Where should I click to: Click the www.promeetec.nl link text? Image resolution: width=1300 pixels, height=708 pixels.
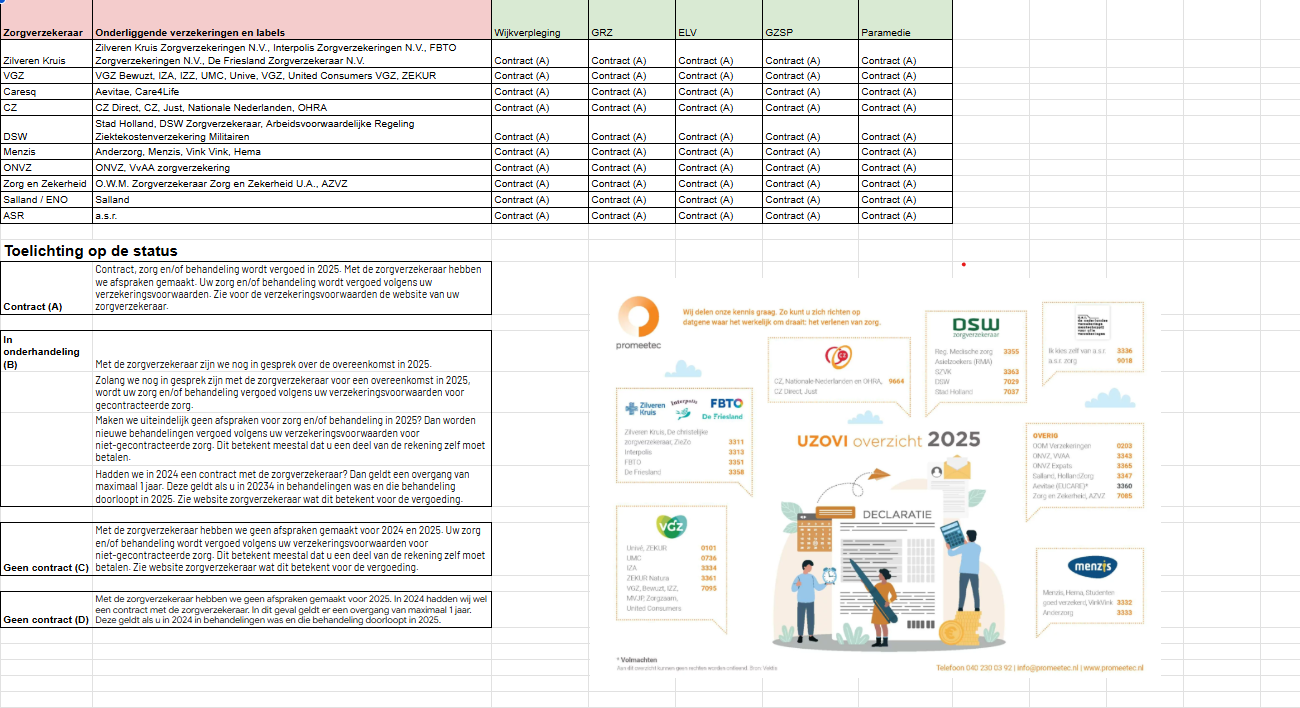(1113, 667)
